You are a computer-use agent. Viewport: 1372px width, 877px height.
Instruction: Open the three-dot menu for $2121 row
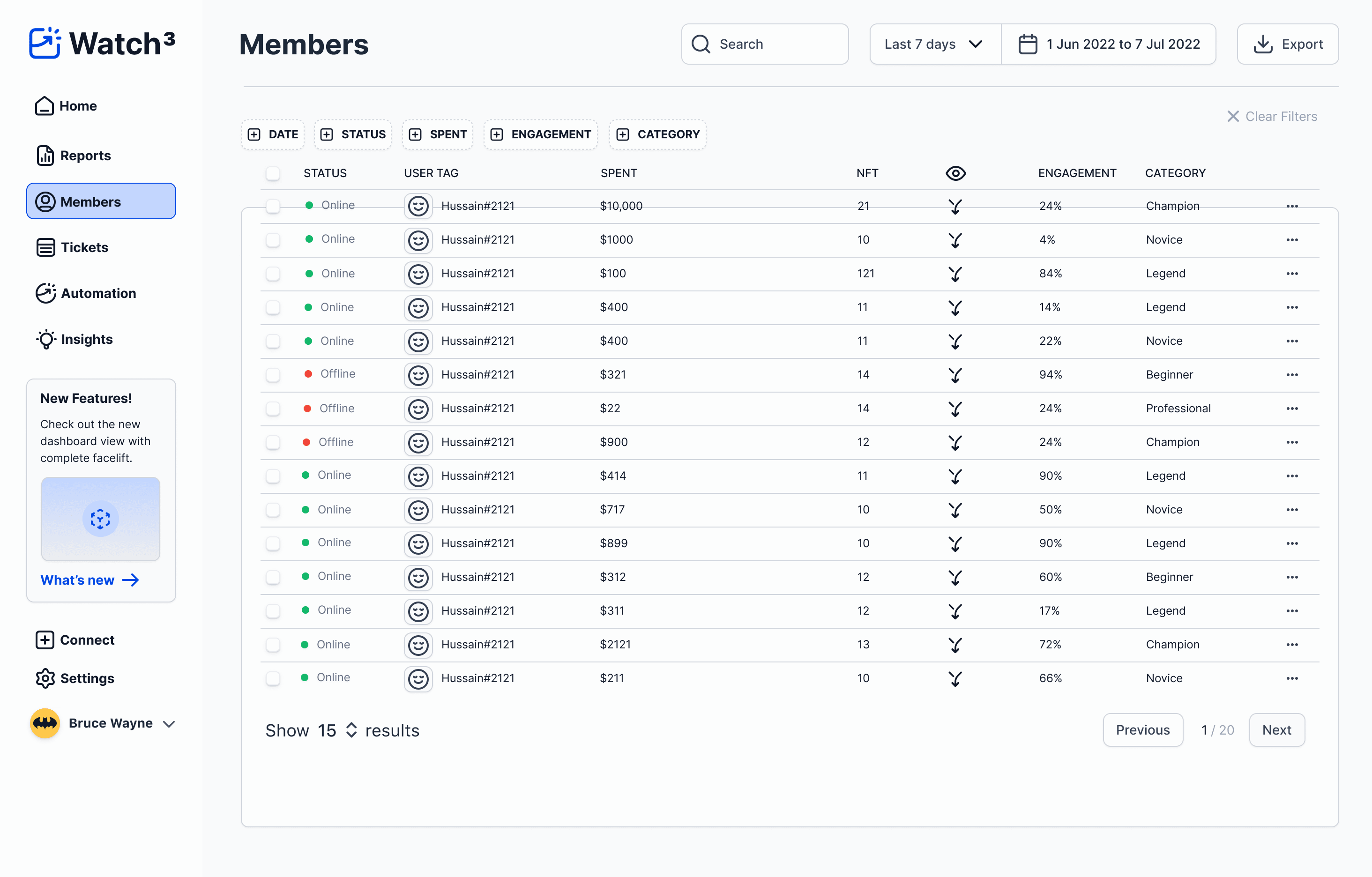[1292, 645]
